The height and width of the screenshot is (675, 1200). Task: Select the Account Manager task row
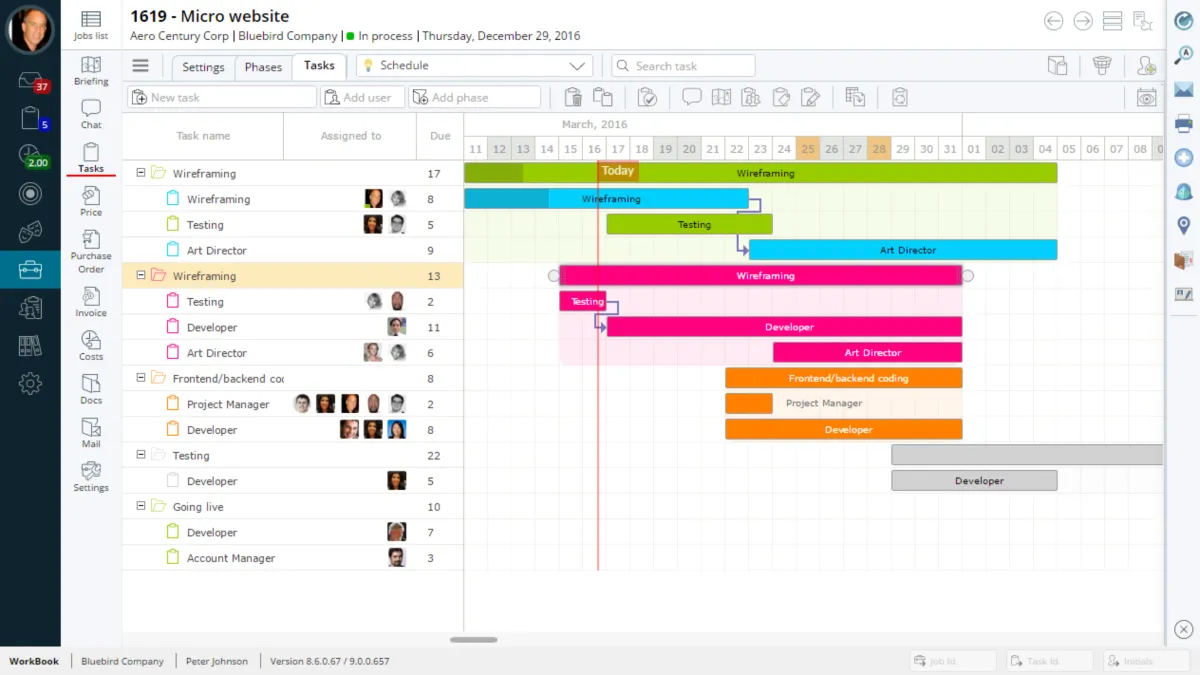tap(293, 558)
